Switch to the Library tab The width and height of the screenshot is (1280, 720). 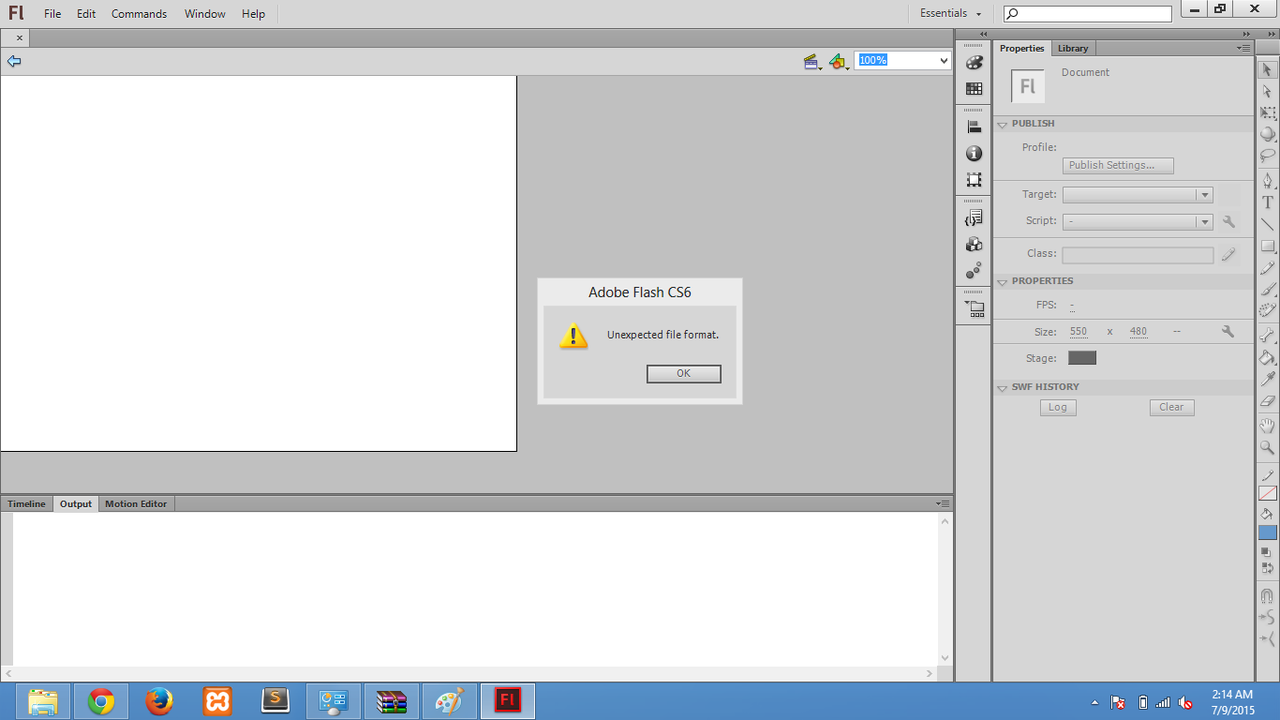tap(1073, 48)
